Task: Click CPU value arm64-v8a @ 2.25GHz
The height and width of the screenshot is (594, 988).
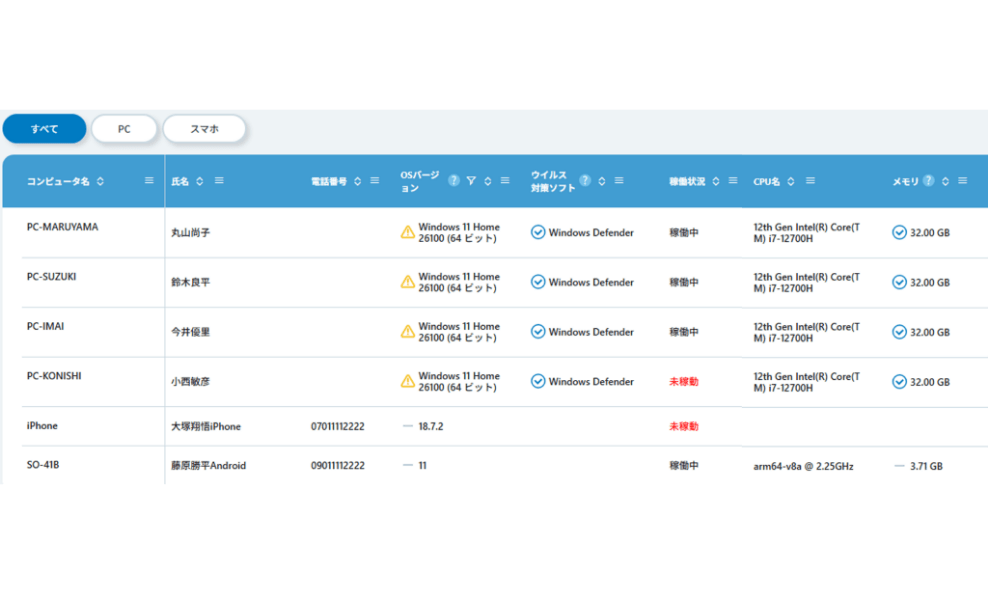Action: tap(803, 466)
